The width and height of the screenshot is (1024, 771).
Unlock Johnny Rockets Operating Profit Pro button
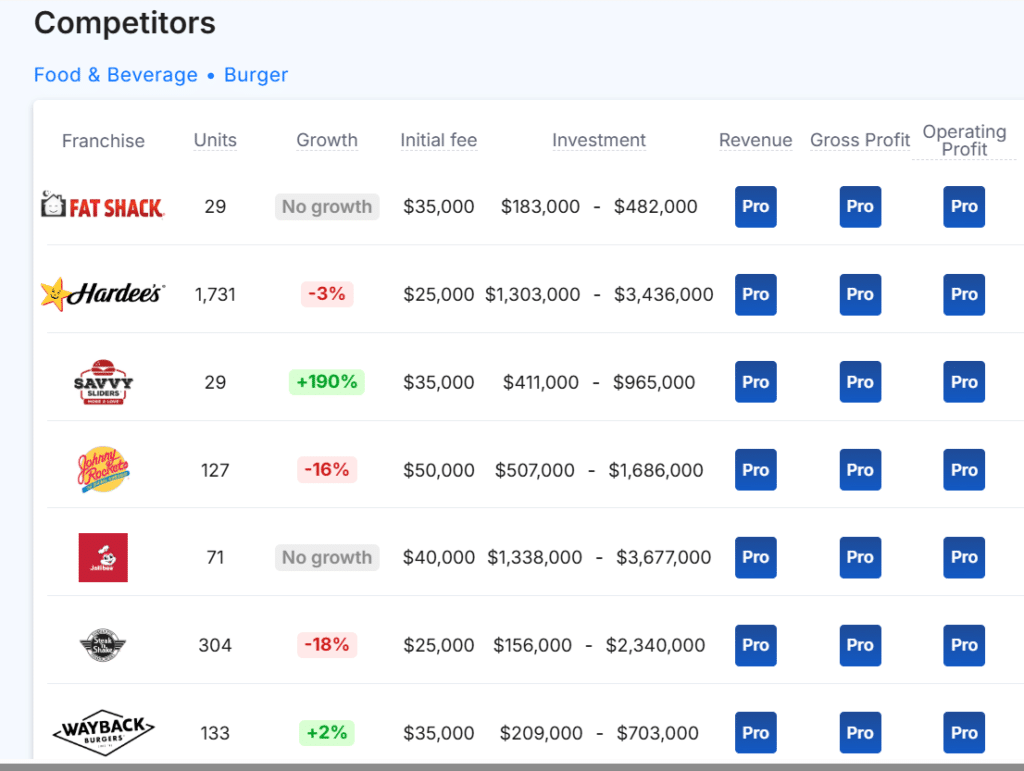[964, 469]
